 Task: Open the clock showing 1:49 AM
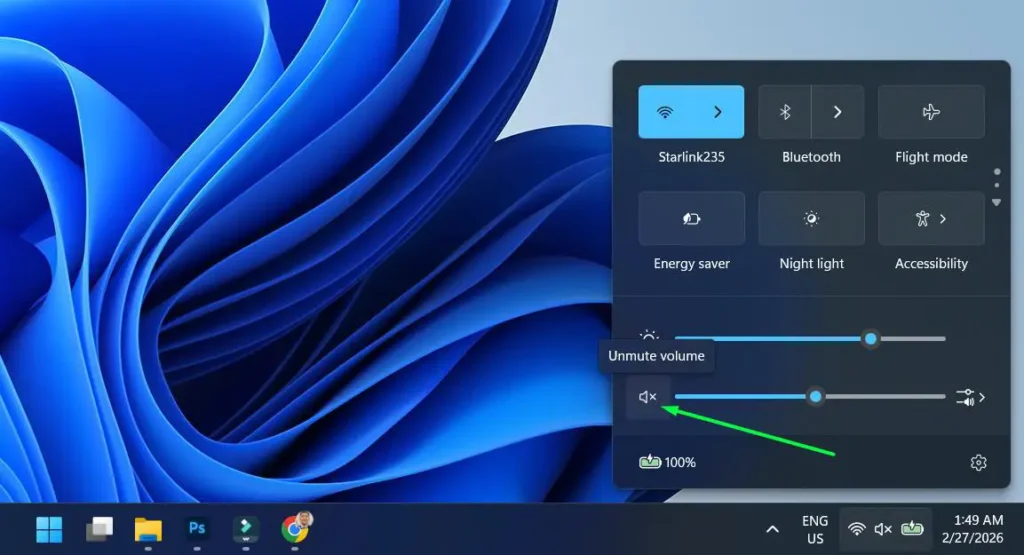(x=972, y=529)
